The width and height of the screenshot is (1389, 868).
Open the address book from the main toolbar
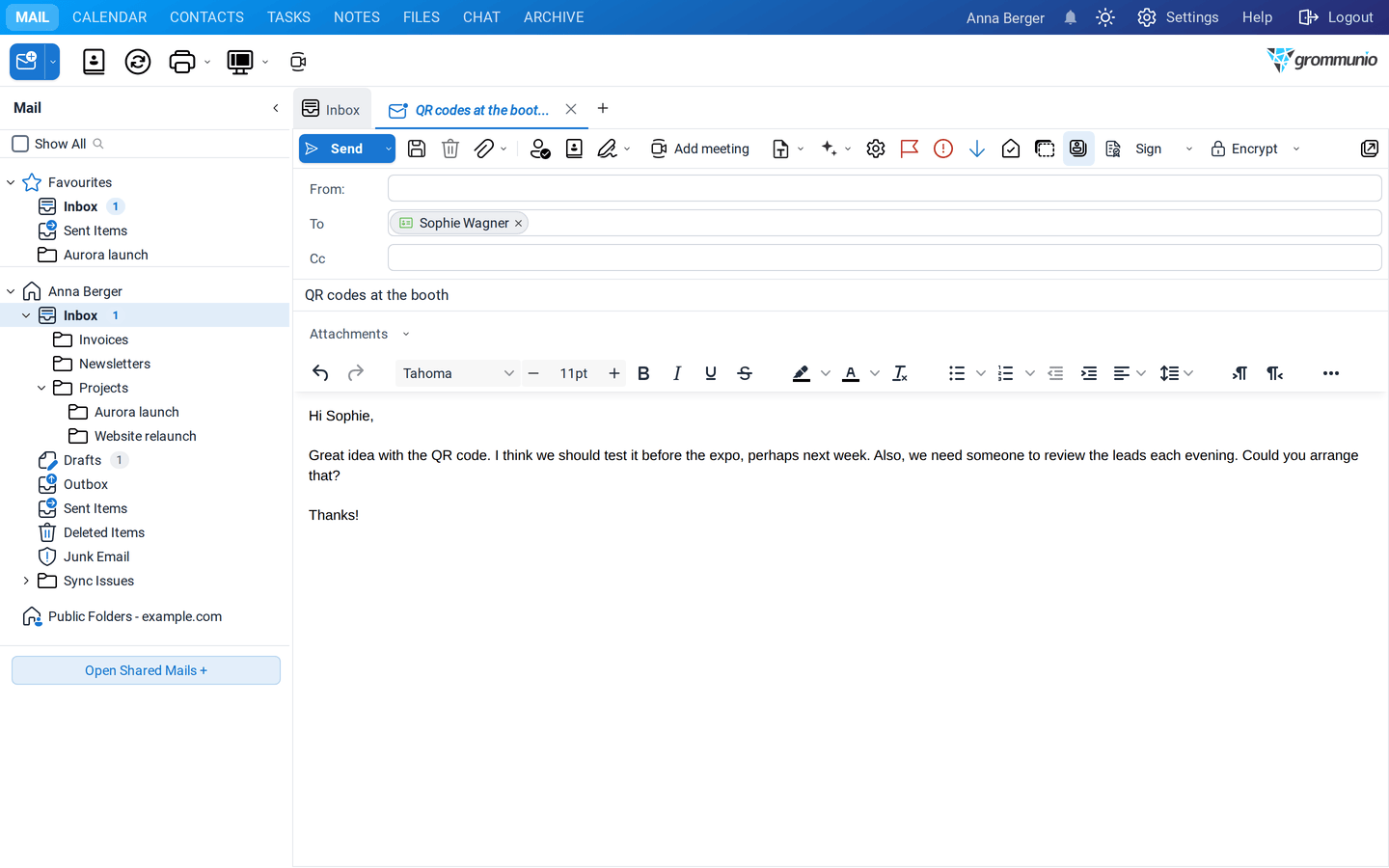tap(94, 62)
